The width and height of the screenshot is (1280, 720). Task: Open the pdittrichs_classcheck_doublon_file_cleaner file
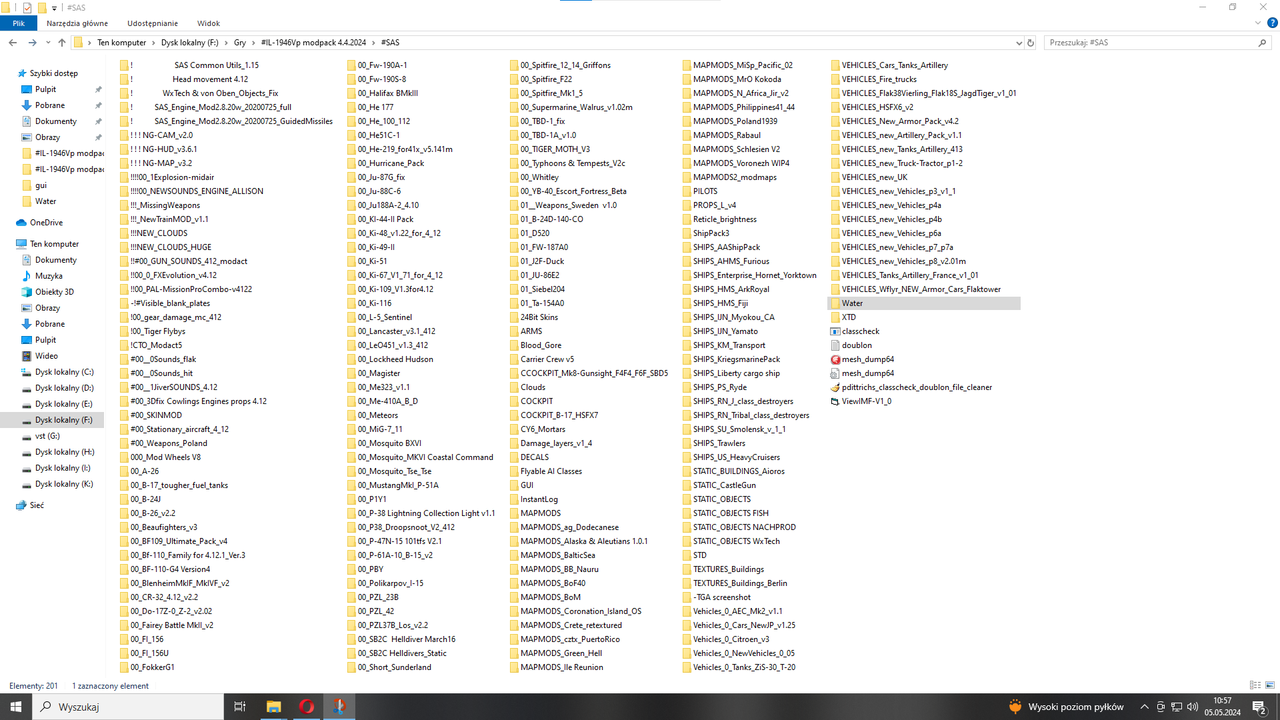[x=910, y=387]
